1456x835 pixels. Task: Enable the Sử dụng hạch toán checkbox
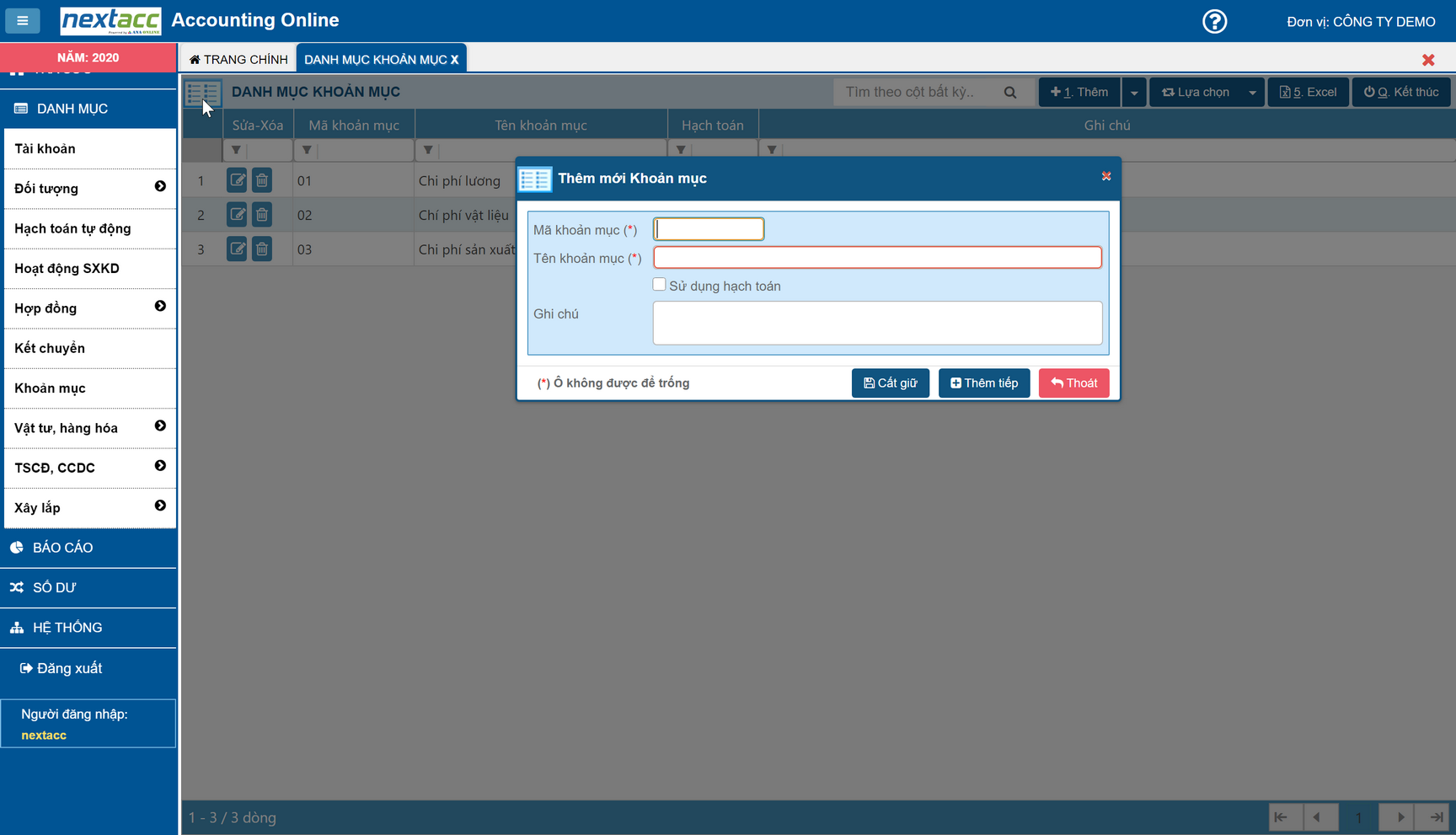pyautogui.click(x=659, y=285)
